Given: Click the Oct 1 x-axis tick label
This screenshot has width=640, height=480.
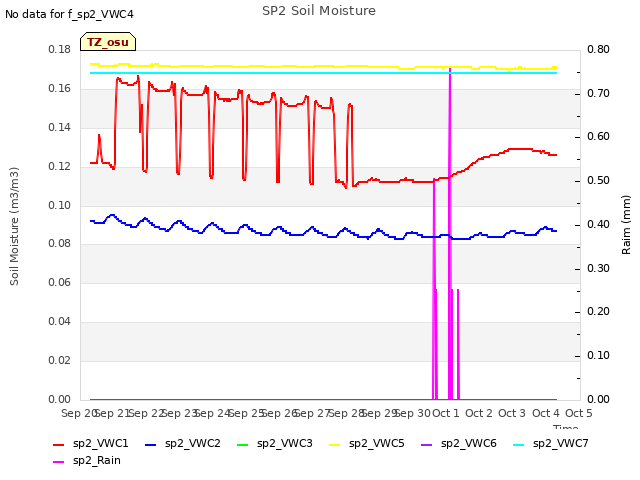Looking at the screenshot, I should click(x=446, y=413).
